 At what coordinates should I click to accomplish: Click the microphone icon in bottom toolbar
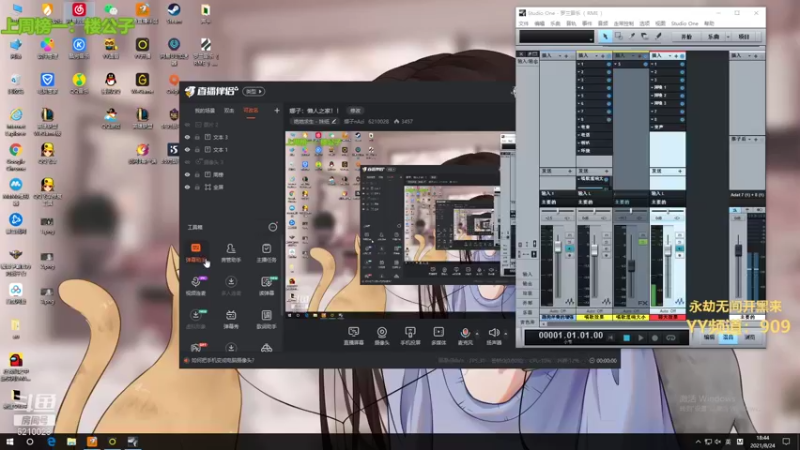pos(465,332)
